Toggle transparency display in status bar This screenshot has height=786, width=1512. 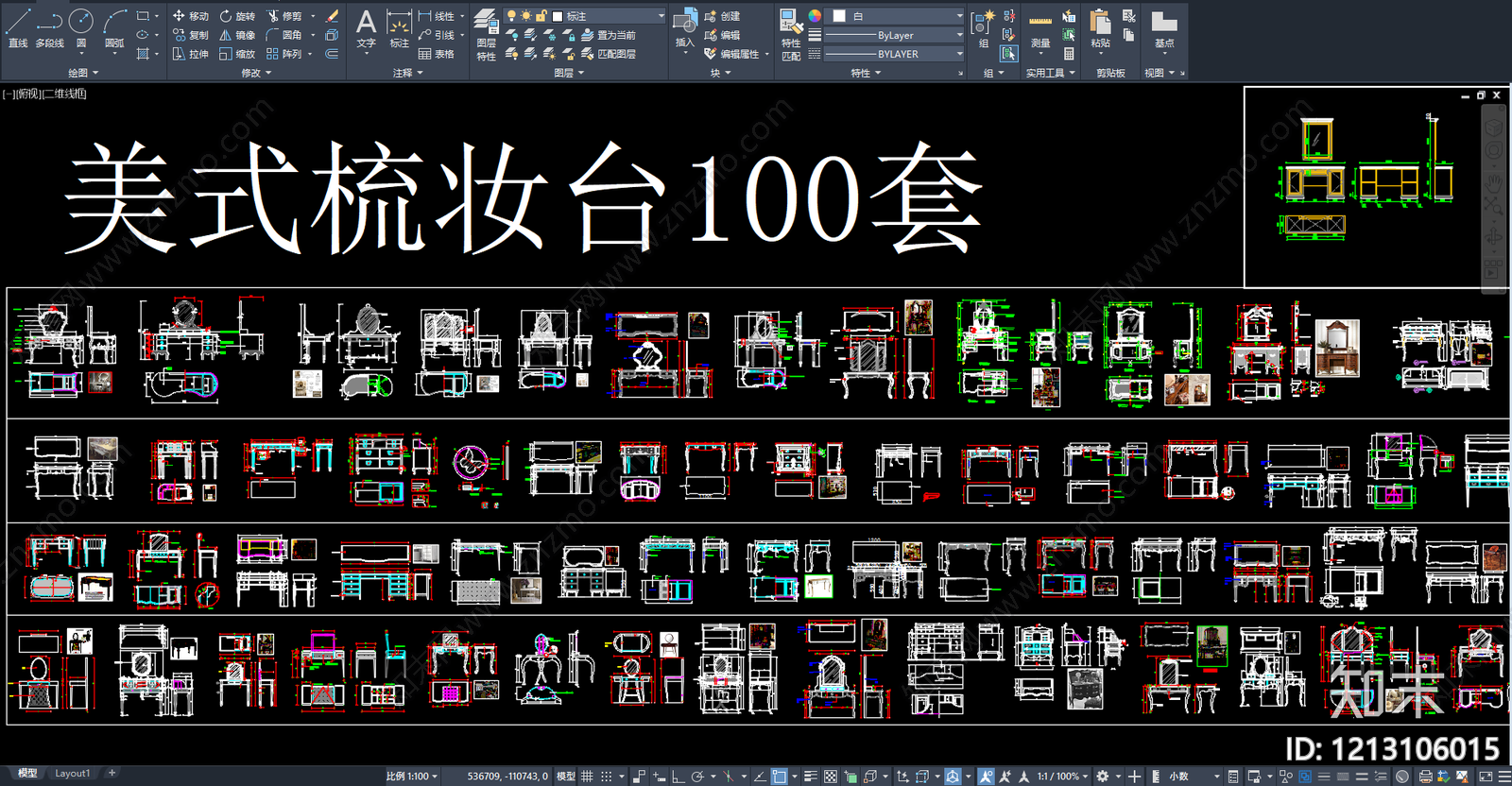(x=830, y=777)
